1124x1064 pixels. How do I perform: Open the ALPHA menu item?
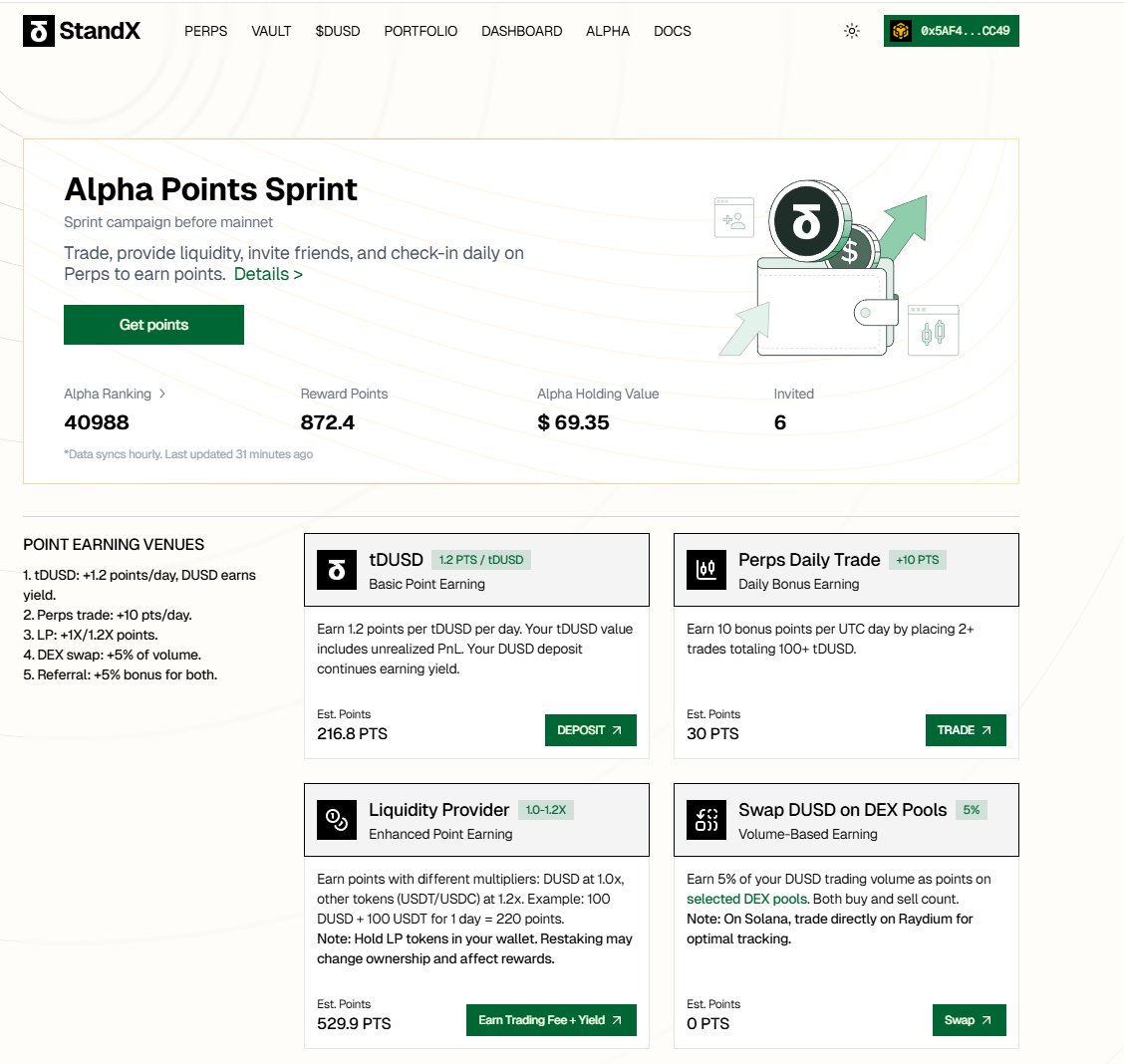pos(608,31)
